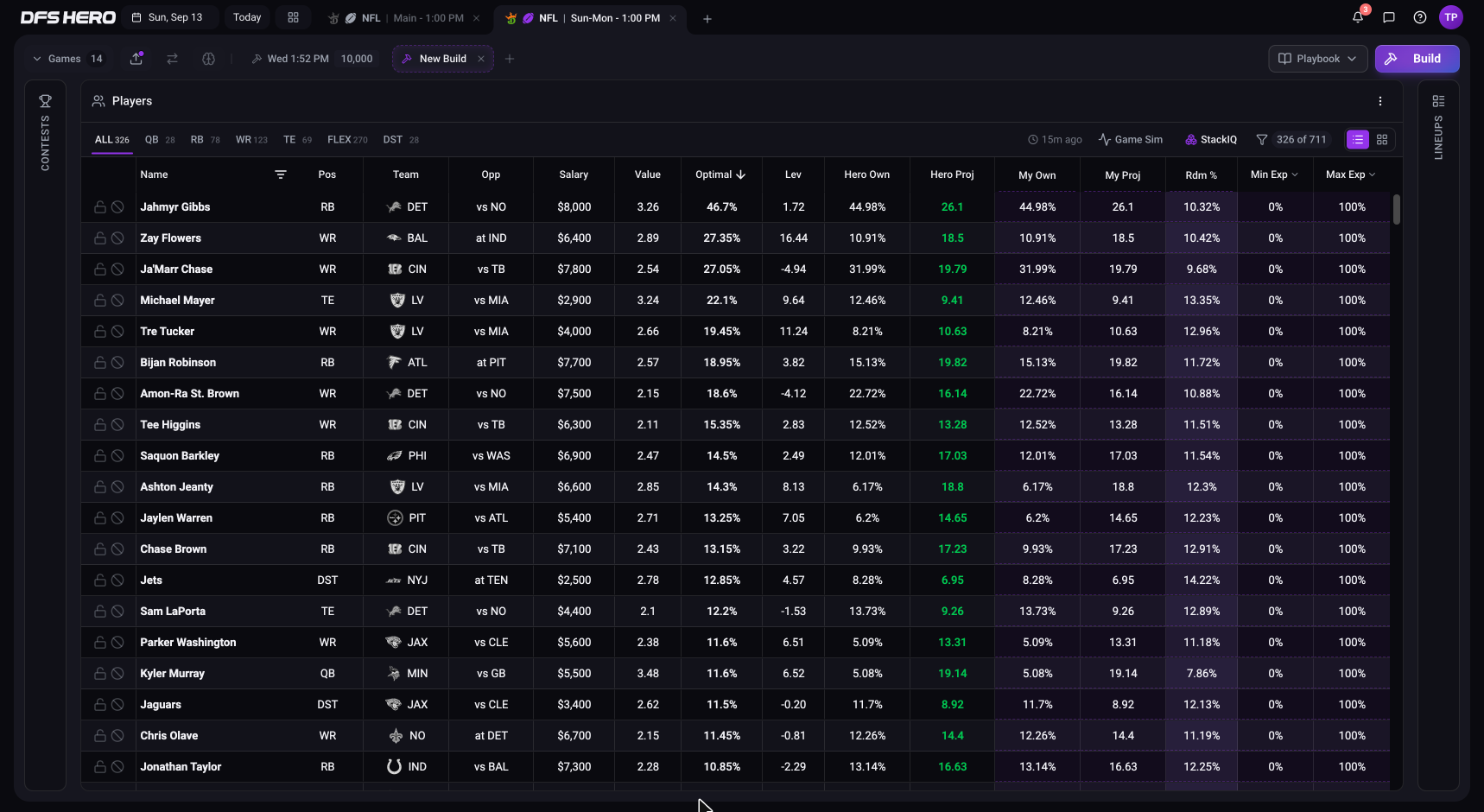Image resolution: width=1484 pixels, height=812 pixels.
Task: Open the chat messages icon
Action: point(1389,17)
